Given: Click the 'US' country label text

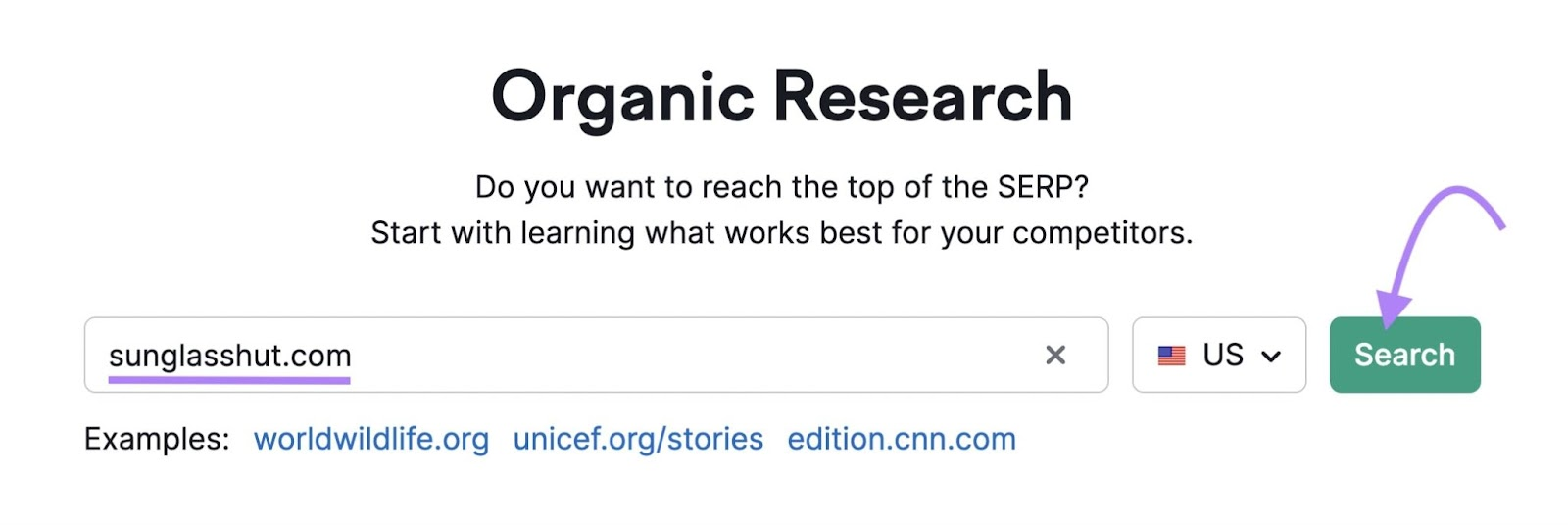Looking at the screenshot, I should point(1223,355).
